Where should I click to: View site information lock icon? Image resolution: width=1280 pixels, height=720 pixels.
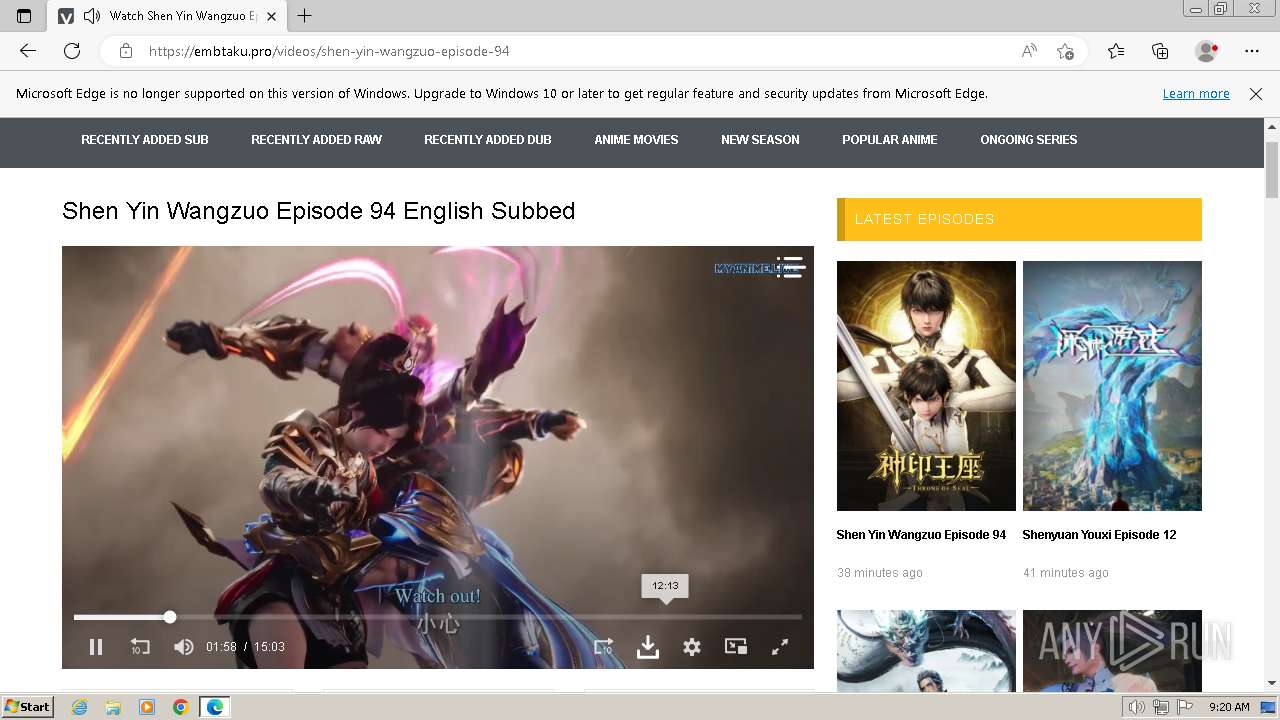125,51
